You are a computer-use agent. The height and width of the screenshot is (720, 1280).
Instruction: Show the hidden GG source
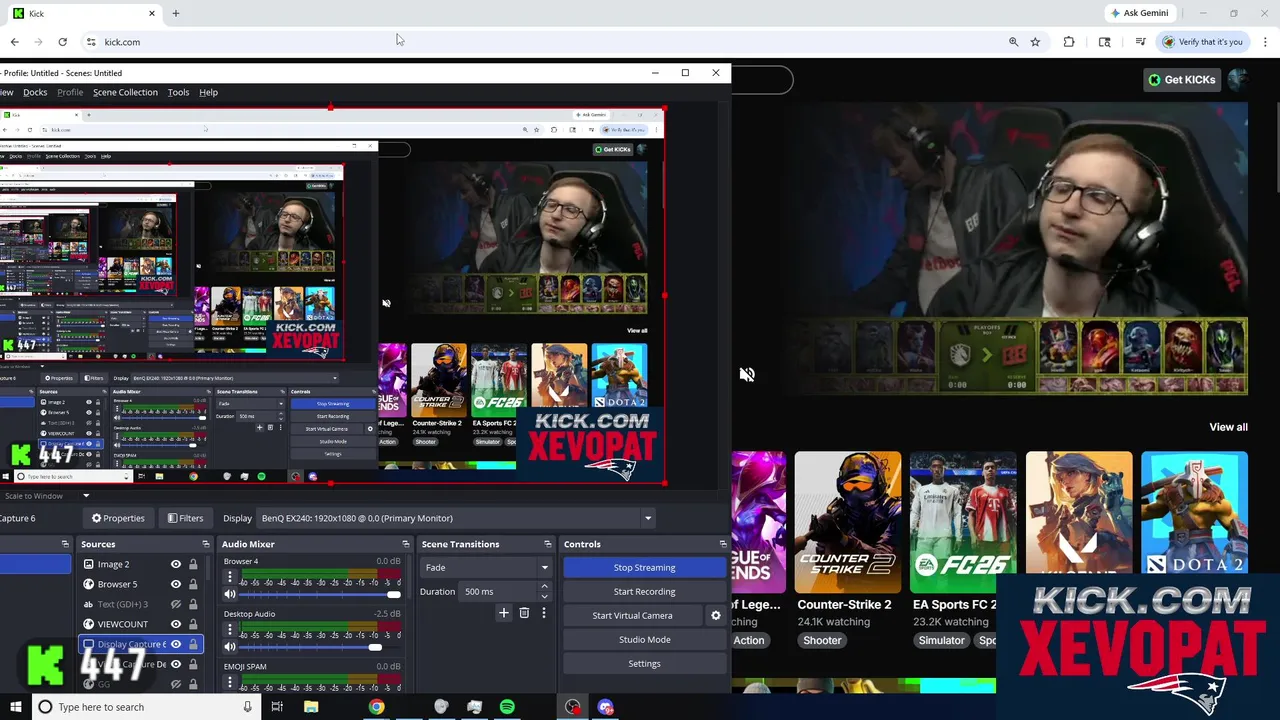point(176,684)
